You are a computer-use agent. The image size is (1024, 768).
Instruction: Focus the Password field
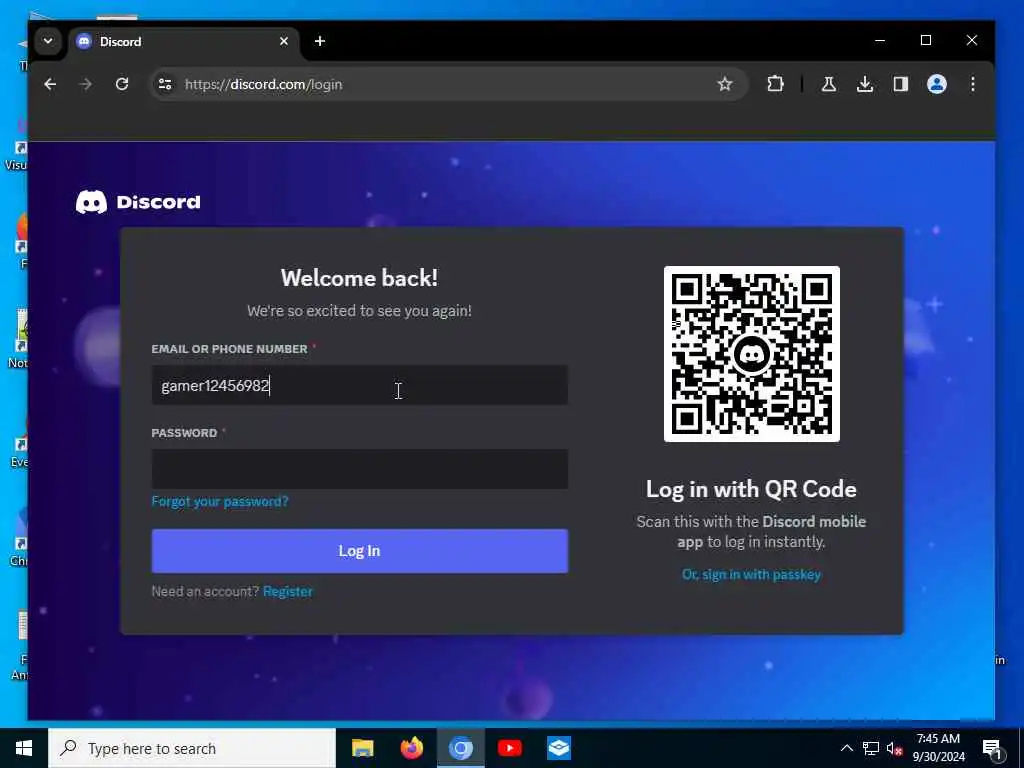[x=360, y=469]
